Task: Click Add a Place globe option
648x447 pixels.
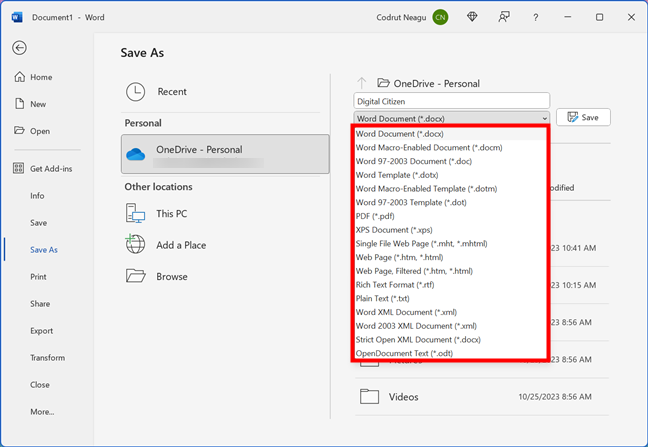Action: (180, 245)
